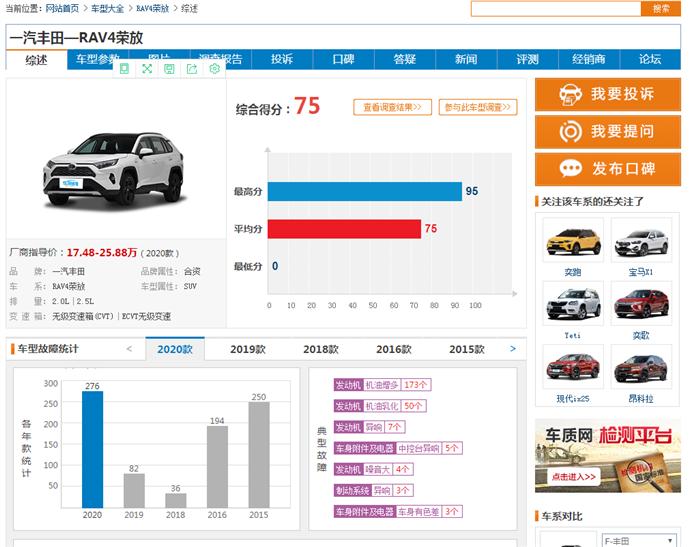Click the green settings gear icon
700x547 pixels.
click(x=214, y=69)
